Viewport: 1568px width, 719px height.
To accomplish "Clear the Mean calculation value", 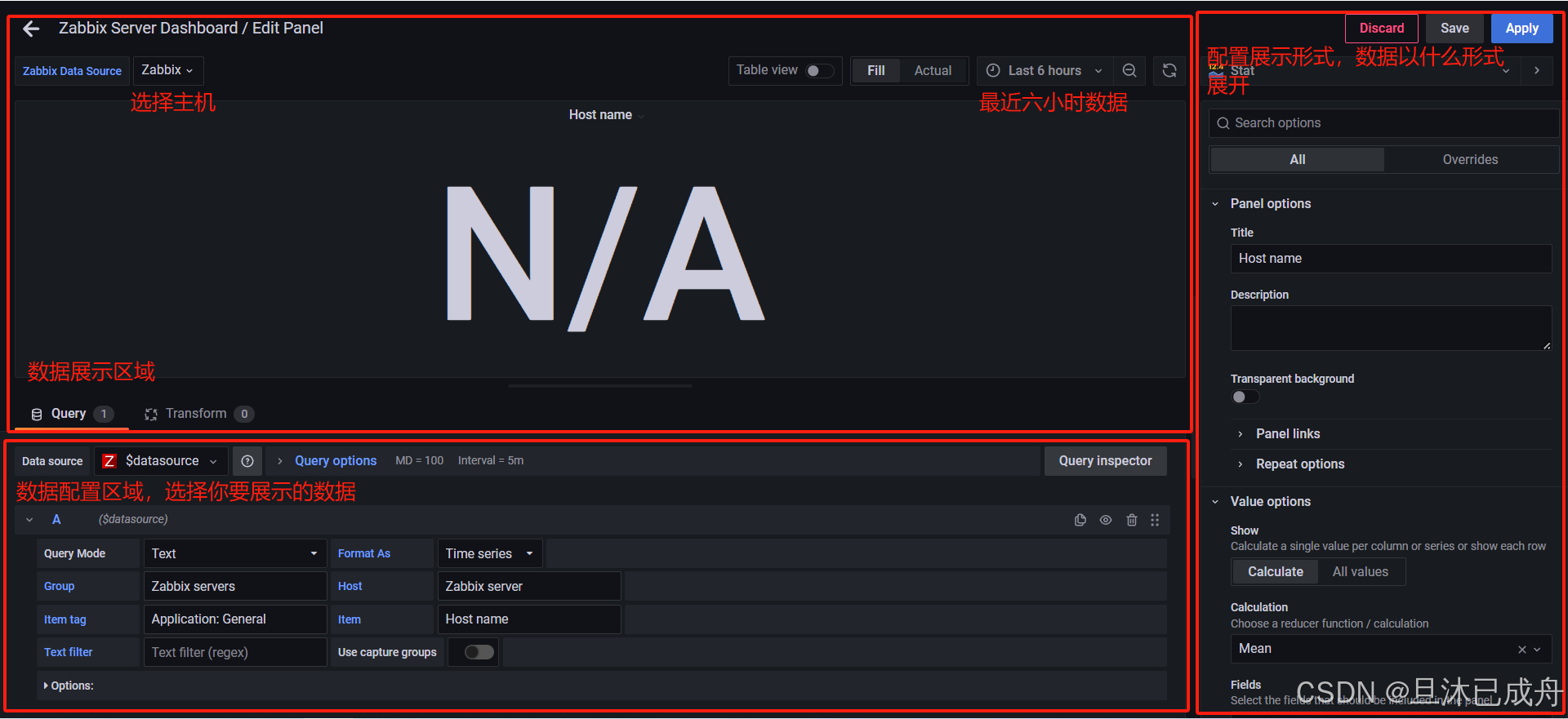I will 1522,650.
